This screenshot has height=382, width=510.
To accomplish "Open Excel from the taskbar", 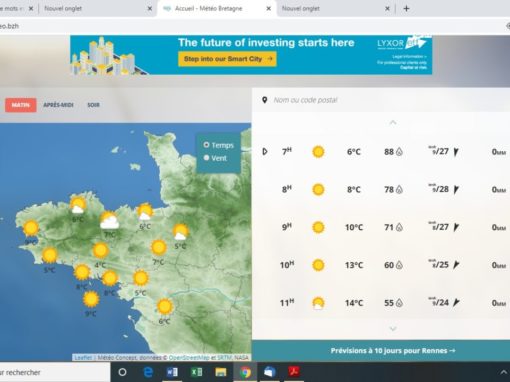I will [196, 372].
